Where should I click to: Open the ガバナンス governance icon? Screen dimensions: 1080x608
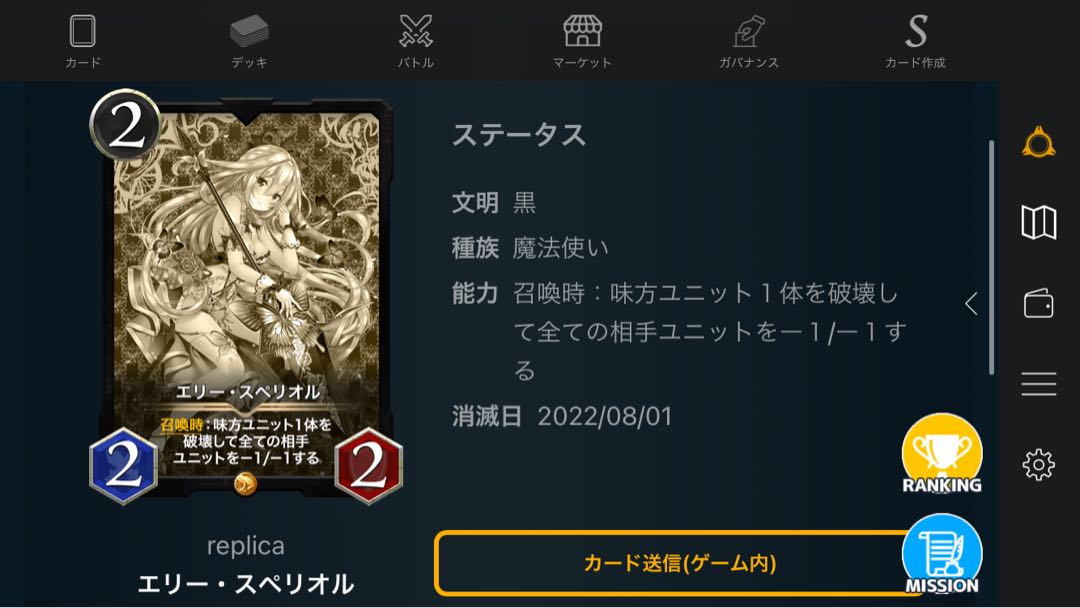[749, 32]
